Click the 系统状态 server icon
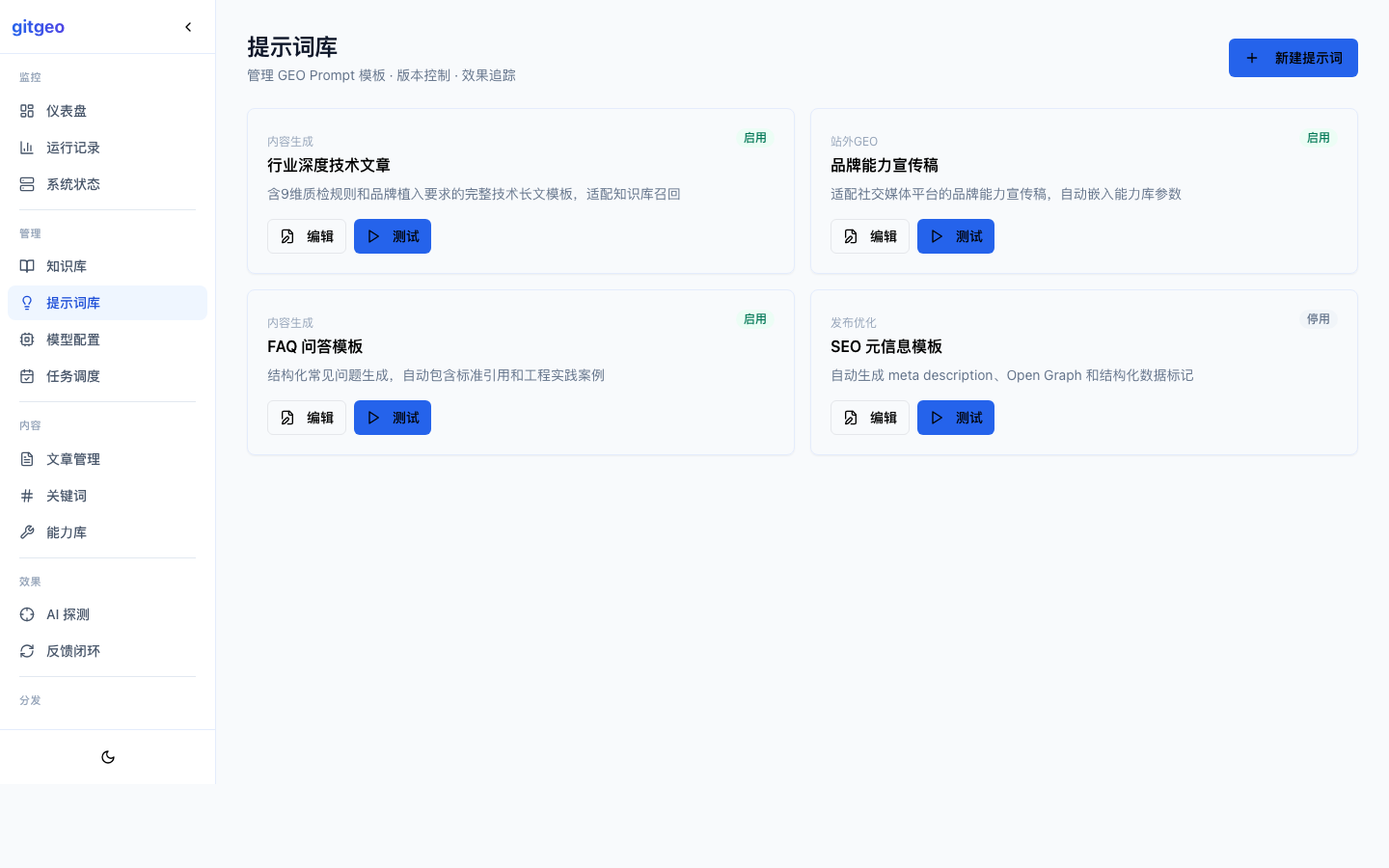 [x=27, y=184]
